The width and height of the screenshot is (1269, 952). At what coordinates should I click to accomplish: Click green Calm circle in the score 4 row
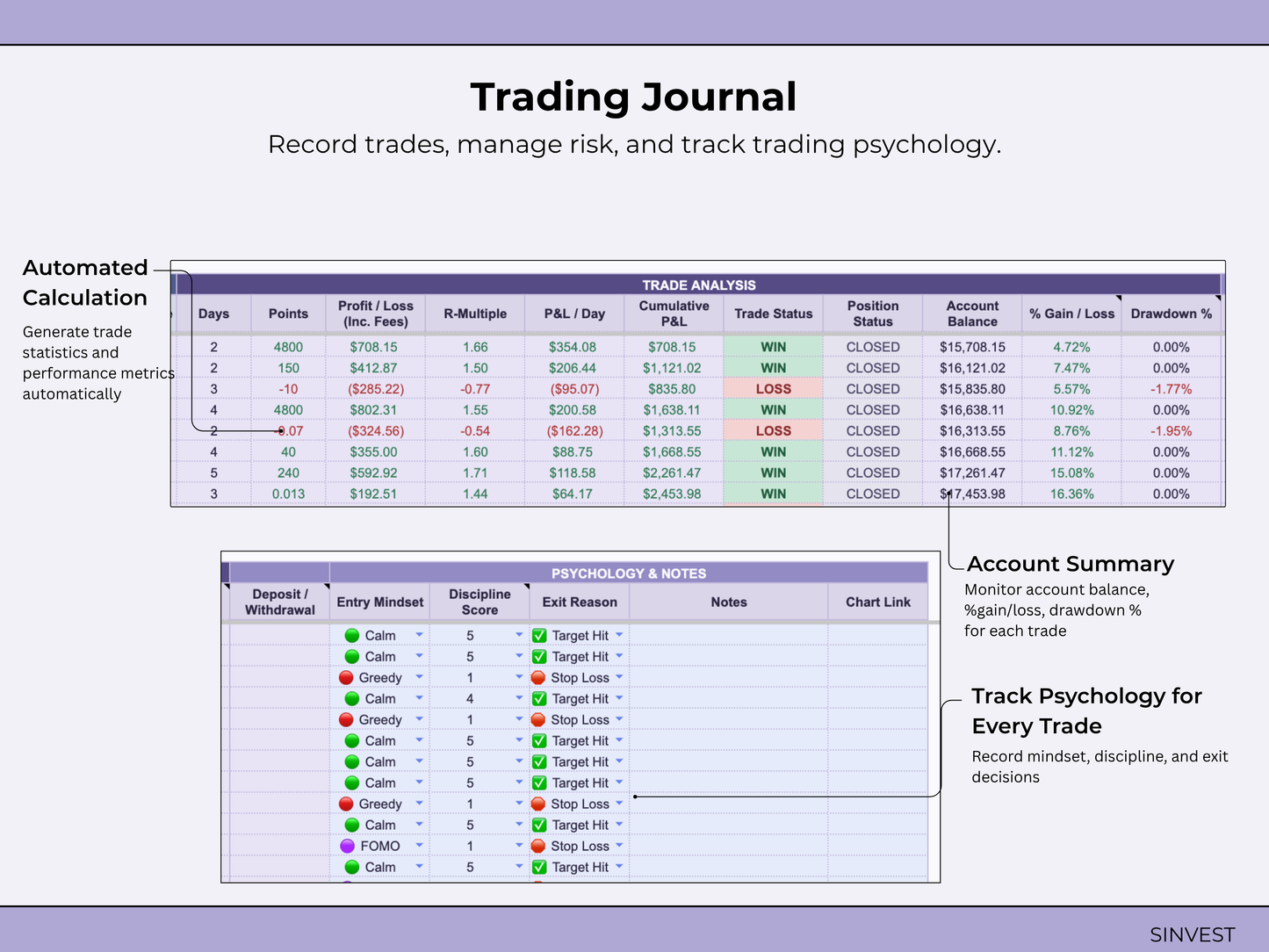[x=352, y=698]
